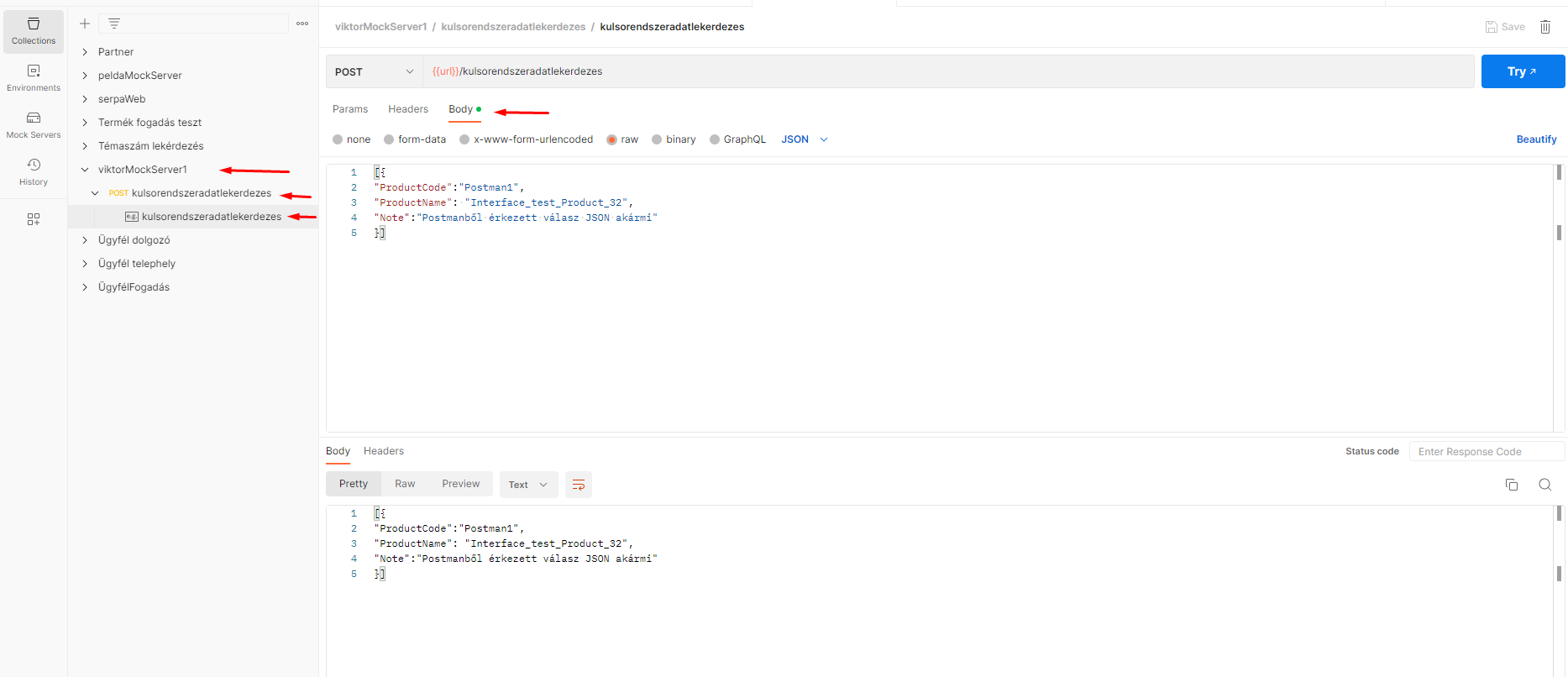Open the Text response format dropdown

(x=528, y=485)
